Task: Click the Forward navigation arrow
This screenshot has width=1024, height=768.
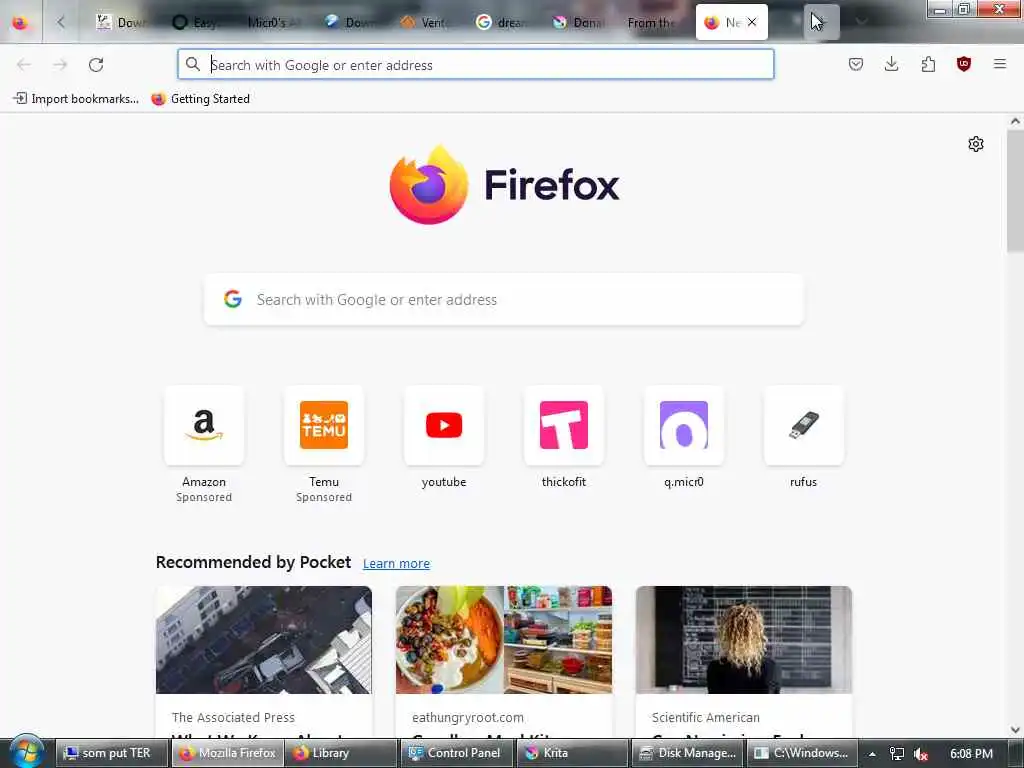Action: point(60,65)
